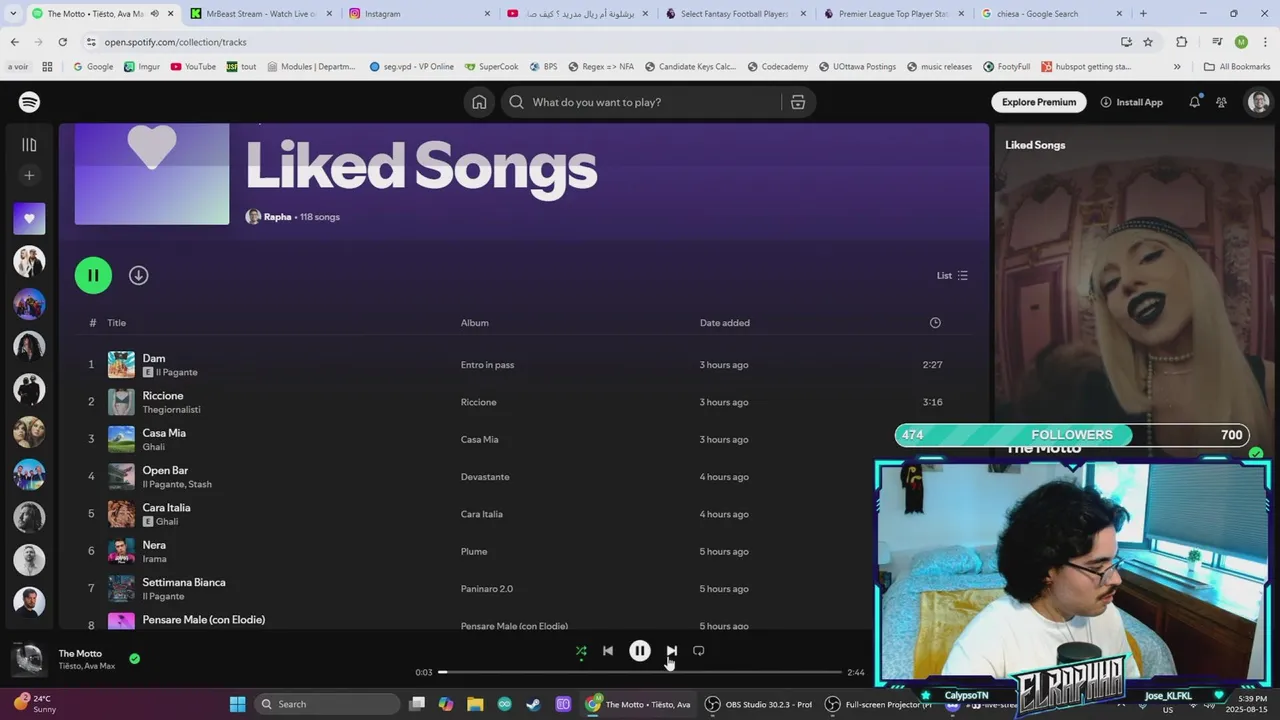Select song Dam

pos(154,358)
